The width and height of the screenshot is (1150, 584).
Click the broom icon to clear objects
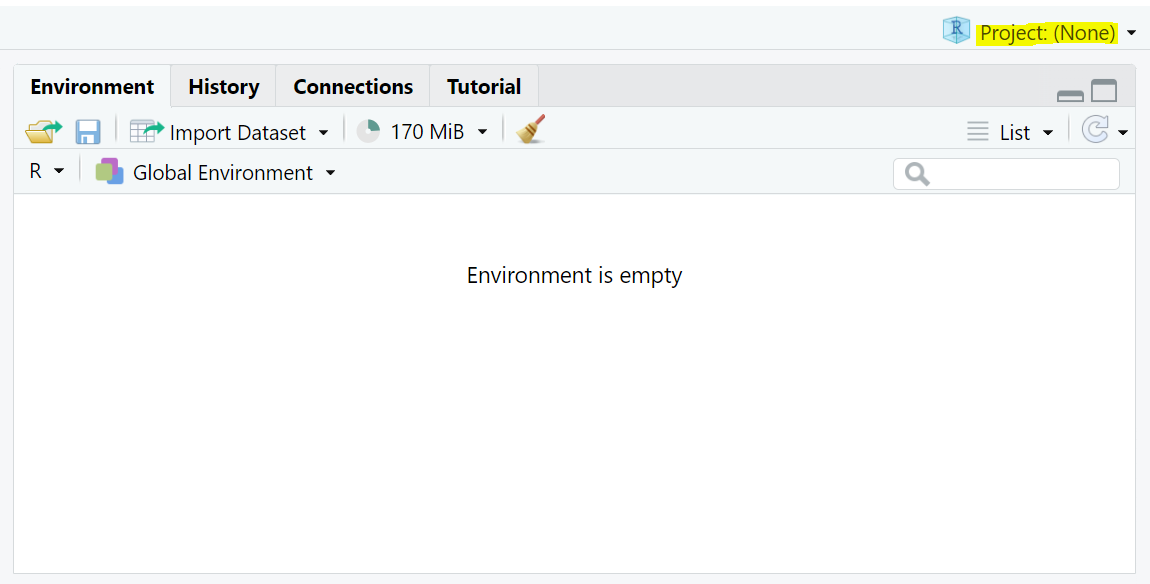tap(531, 130)
